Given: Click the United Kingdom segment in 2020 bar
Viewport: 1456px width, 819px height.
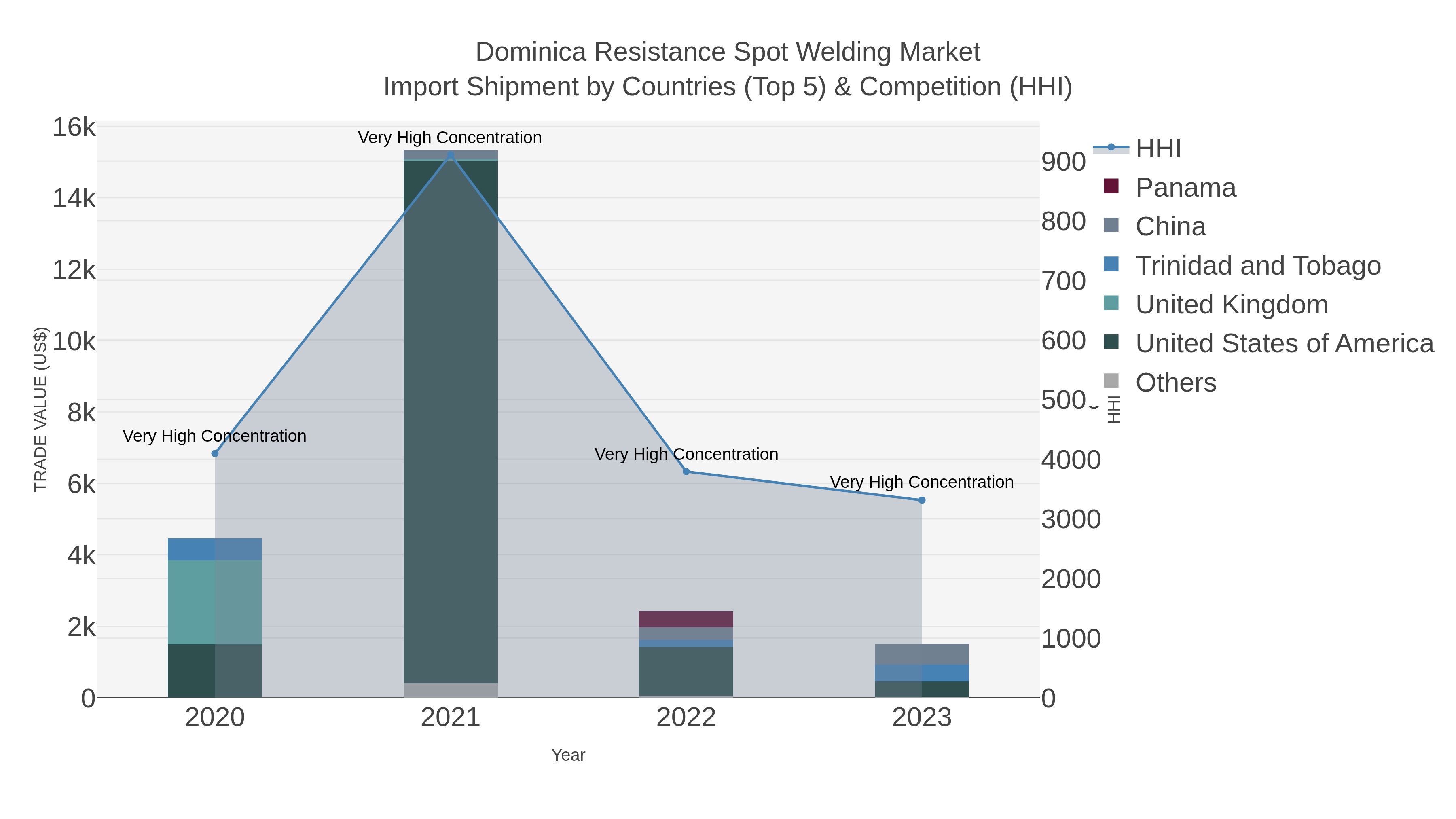Looking at the screenshot, I should click(215, 602).
